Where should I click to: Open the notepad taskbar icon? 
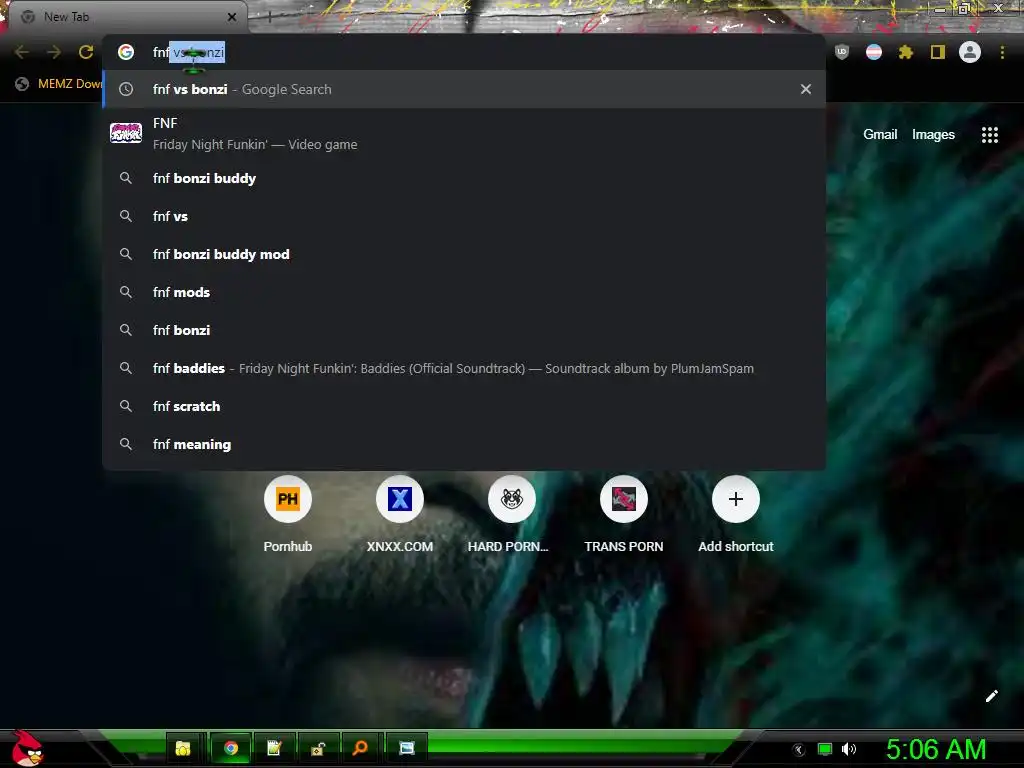274,748
